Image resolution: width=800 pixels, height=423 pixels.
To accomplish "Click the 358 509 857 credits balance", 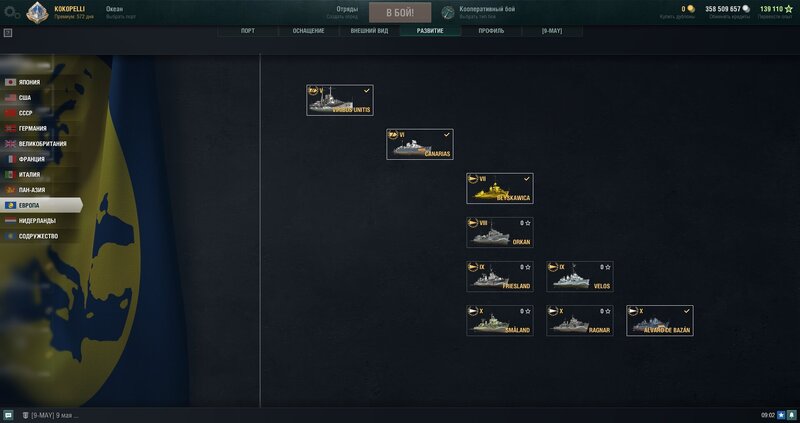I will [722, 9].
